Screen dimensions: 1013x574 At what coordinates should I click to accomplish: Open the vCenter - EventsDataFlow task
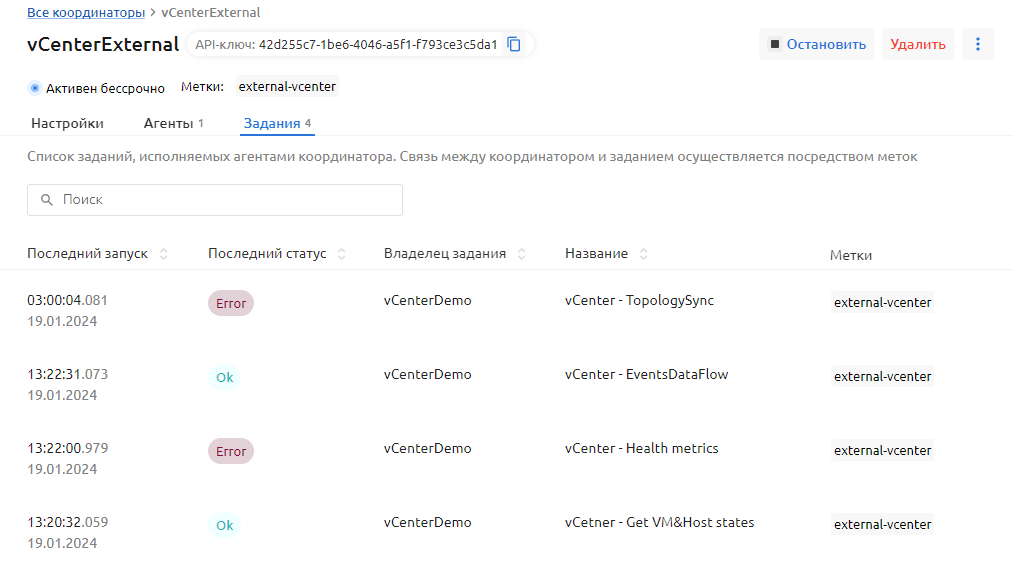[646, 375]
